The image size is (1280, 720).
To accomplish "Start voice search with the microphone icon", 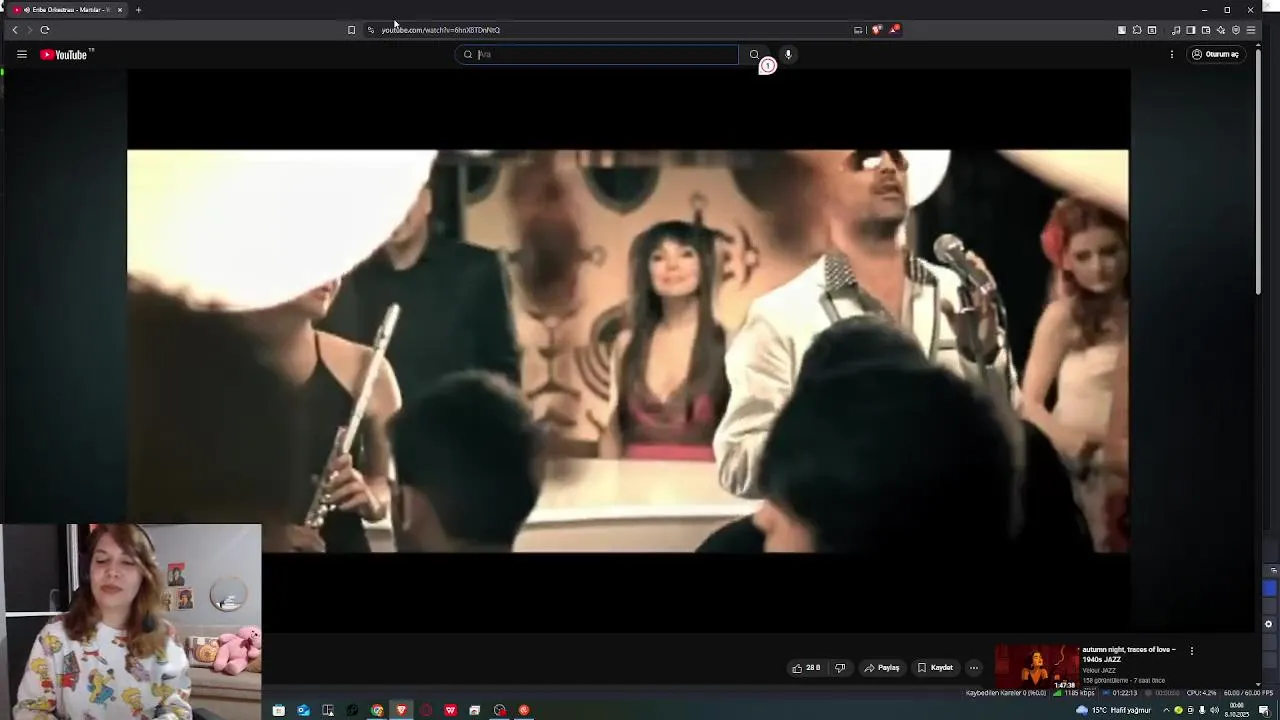I will point(788,55).
